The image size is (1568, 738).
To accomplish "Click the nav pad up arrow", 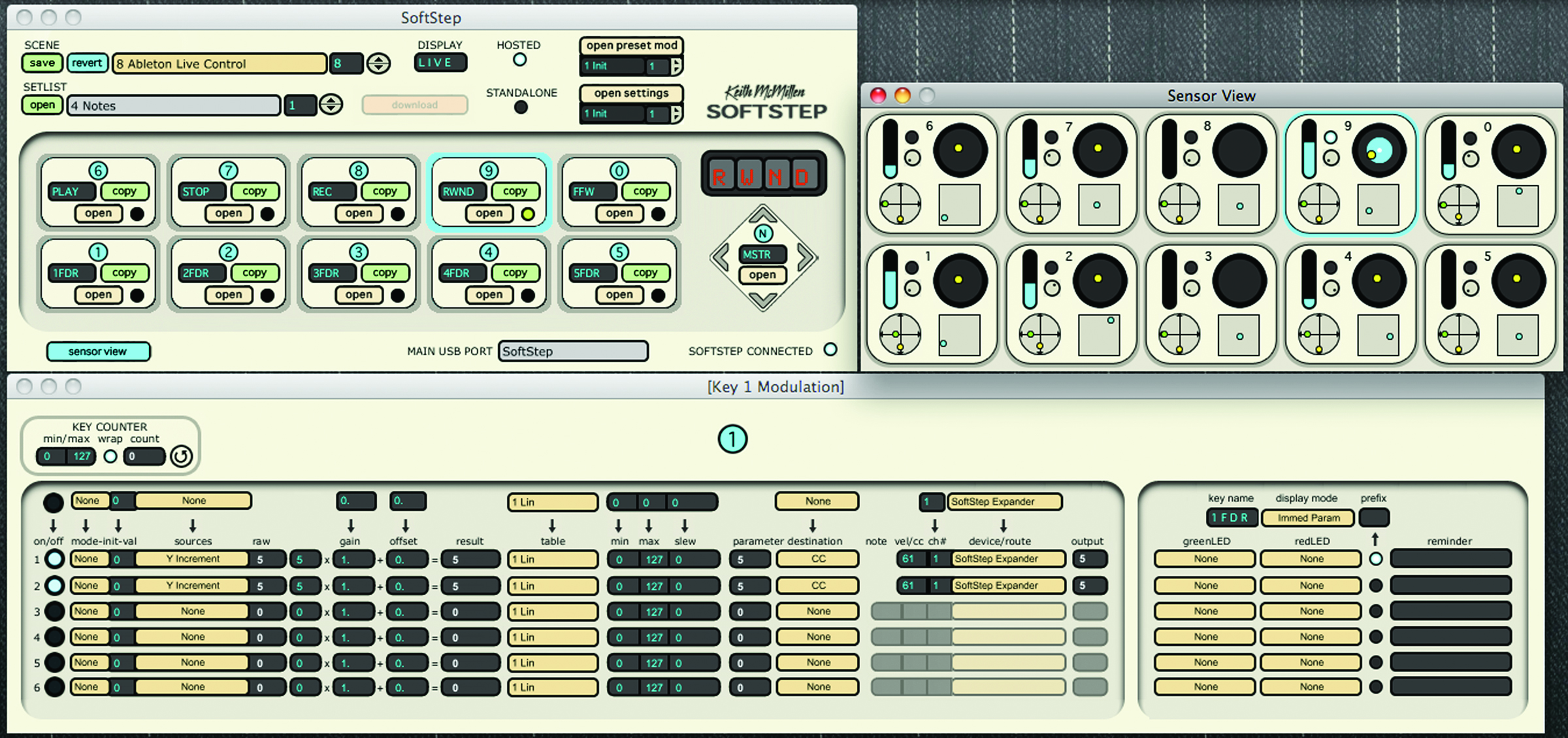I will tap(762, 214).
